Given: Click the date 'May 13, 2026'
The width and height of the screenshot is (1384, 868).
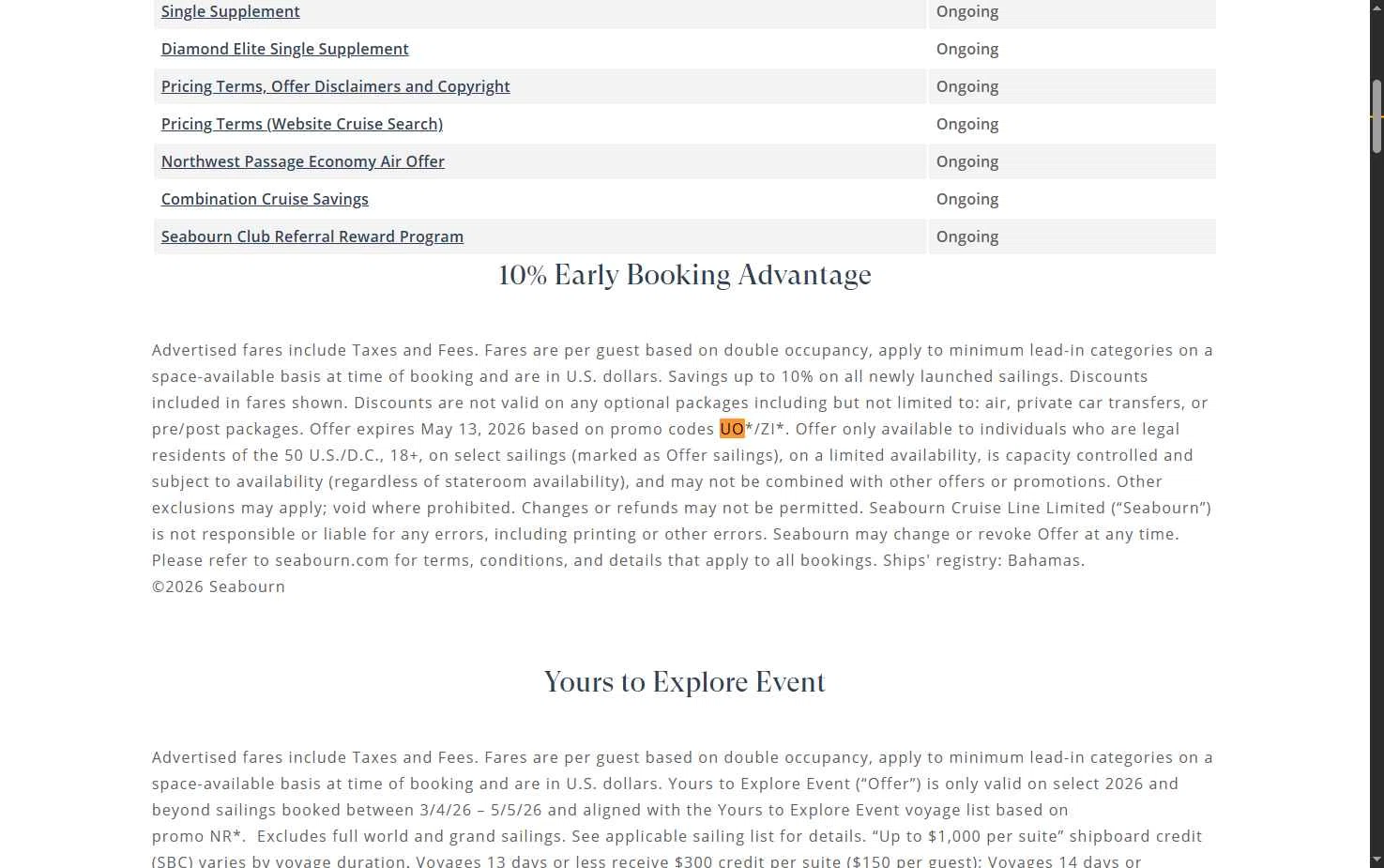Looking at the screenshot, I should tap(473, 429).
